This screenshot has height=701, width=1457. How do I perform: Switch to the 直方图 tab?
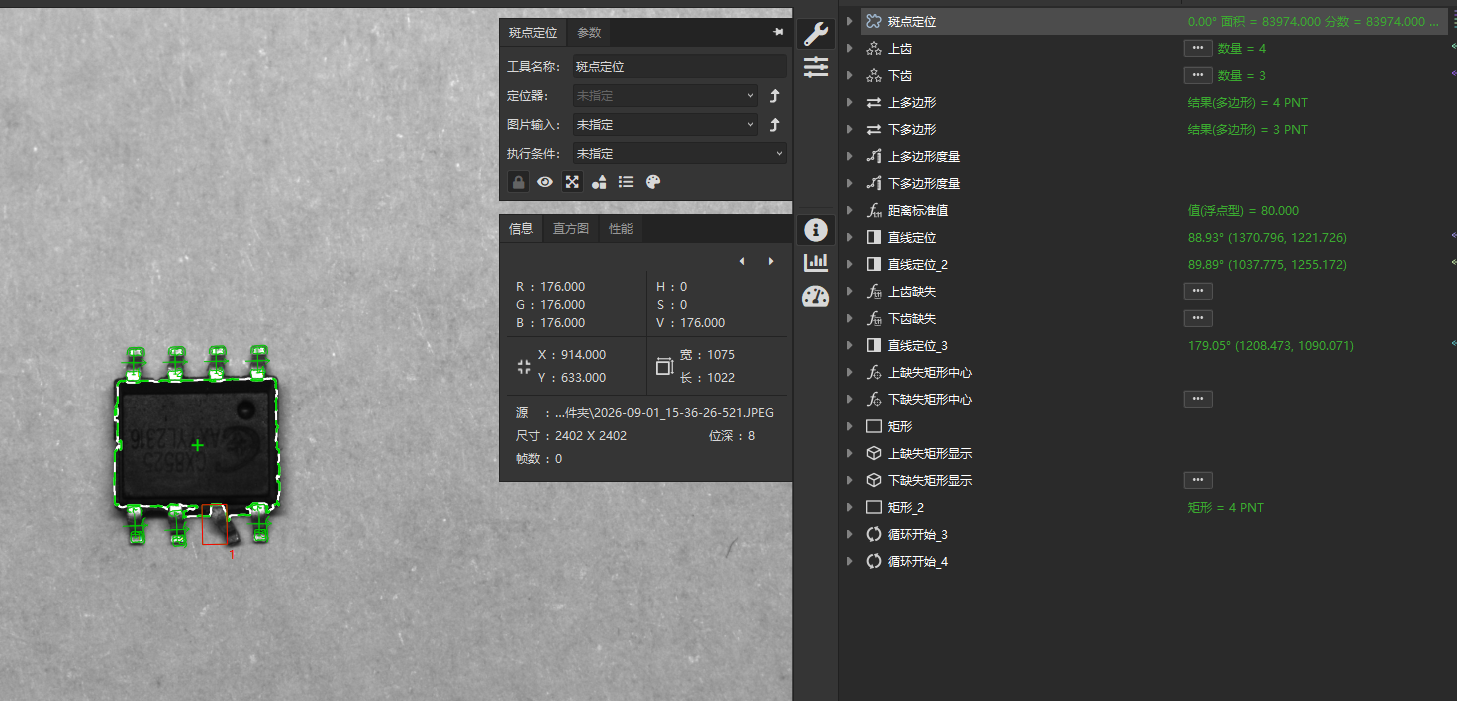point(571,228)
